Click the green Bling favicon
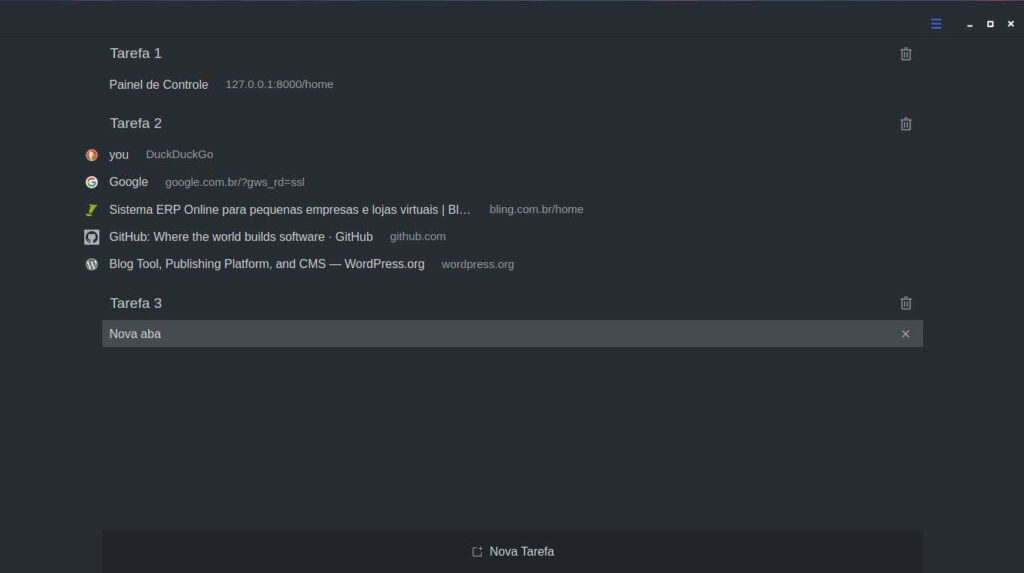The width and height of the screenshot is (1024, 573). pyautogui.click(x=92, y=210)
